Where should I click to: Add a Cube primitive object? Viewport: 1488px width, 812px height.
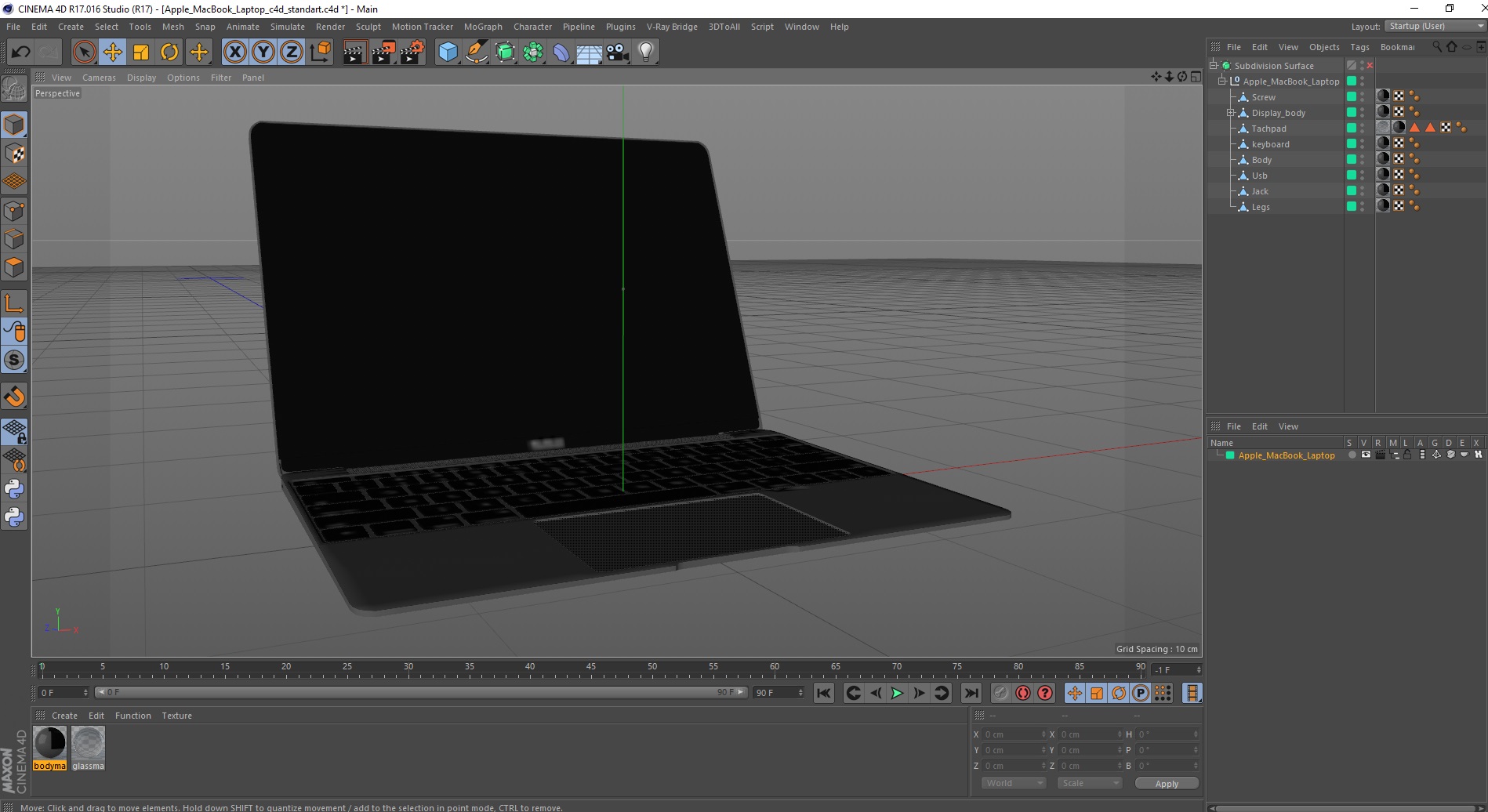(448, 53)
